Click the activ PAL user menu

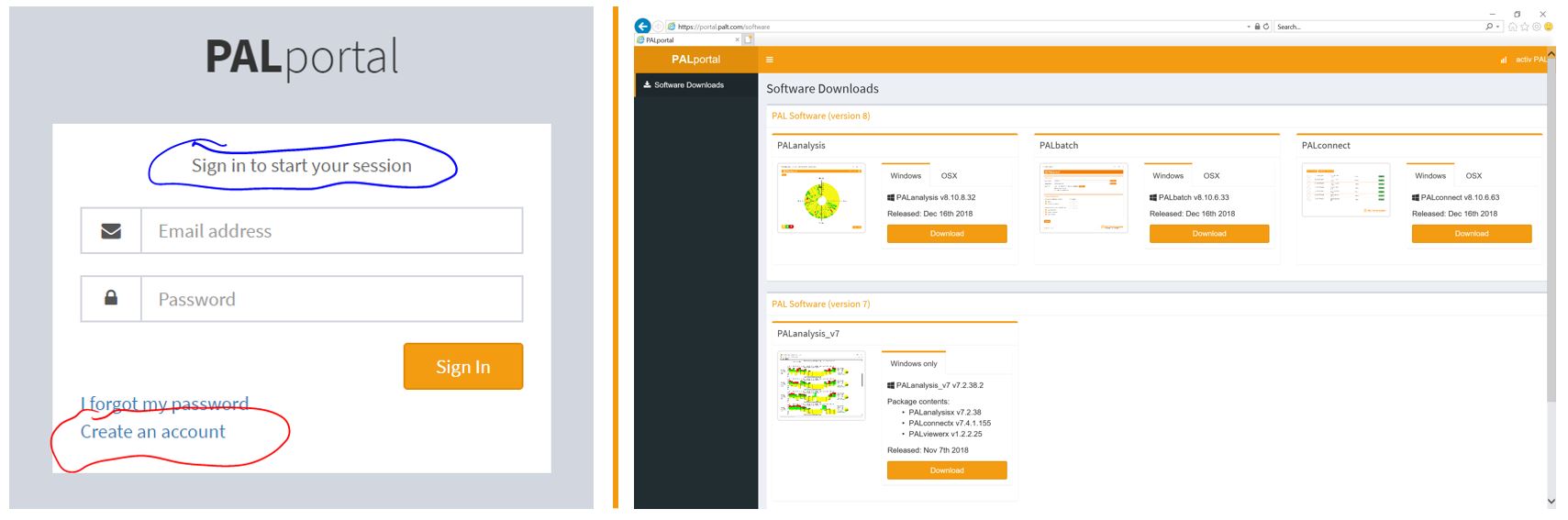coord(1530,60)
